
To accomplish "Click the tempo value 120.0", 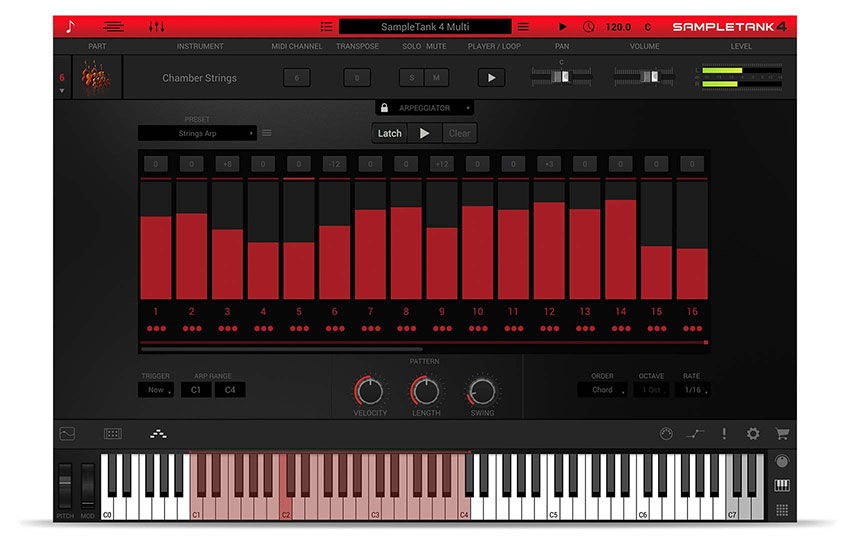I will pos(618,27).
